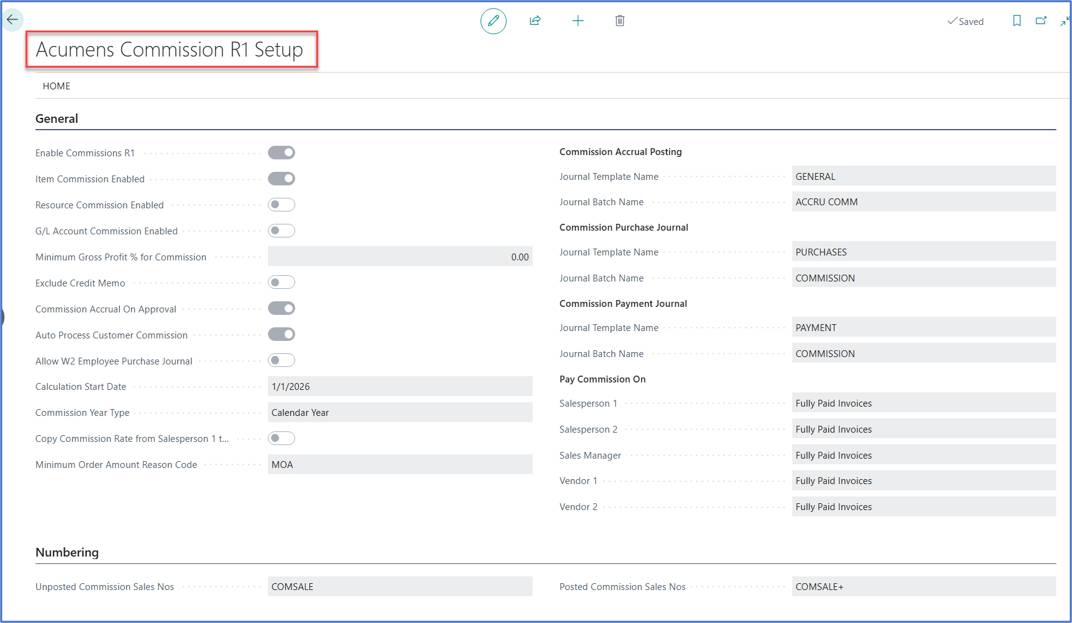1072x623 pixels.
Task: Open Salesperson 1 pay commission dropdown
Action: (x=924, y=403)
